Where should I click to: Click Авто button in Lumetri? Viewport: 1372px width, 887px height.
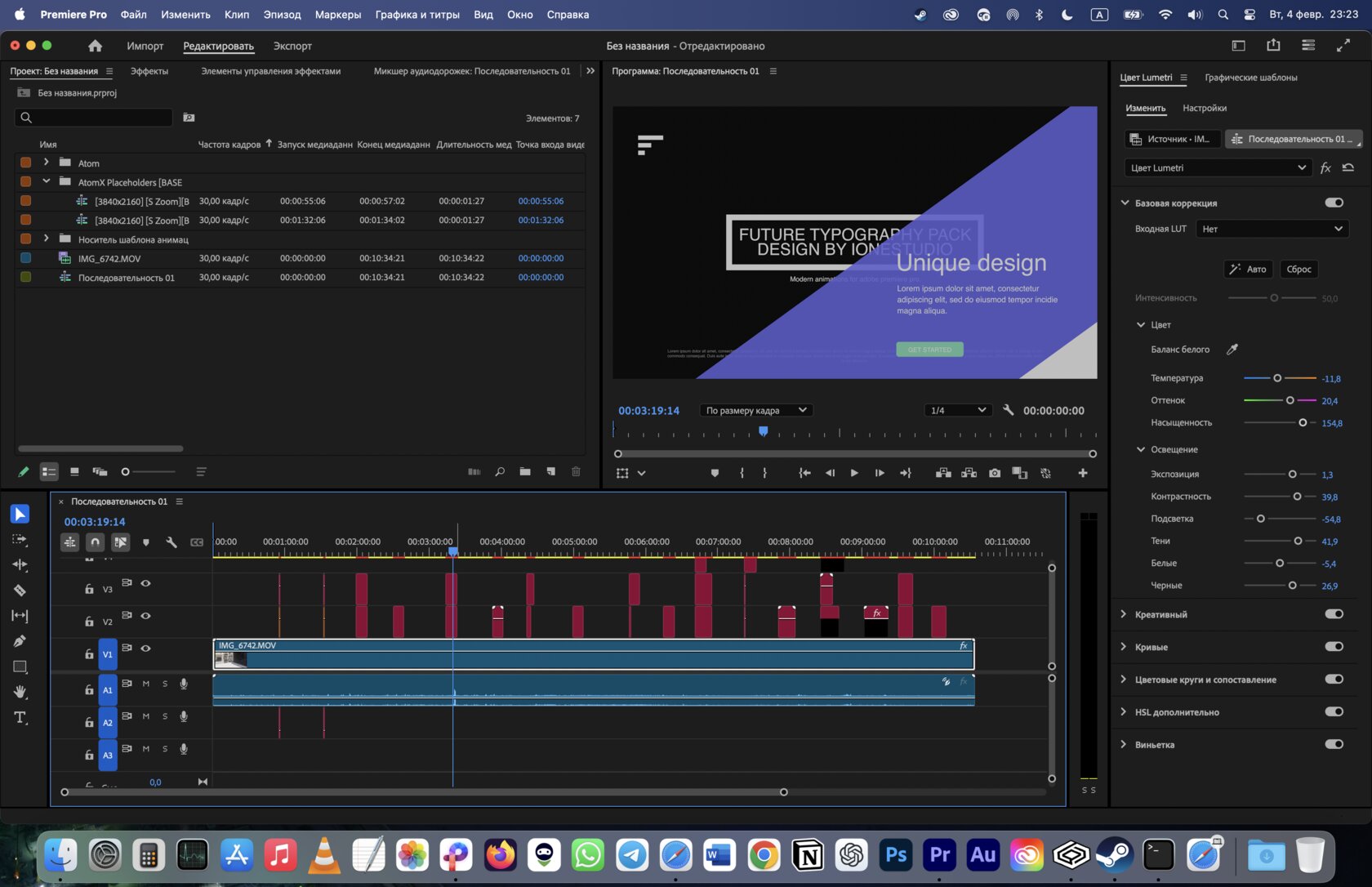1248,269
